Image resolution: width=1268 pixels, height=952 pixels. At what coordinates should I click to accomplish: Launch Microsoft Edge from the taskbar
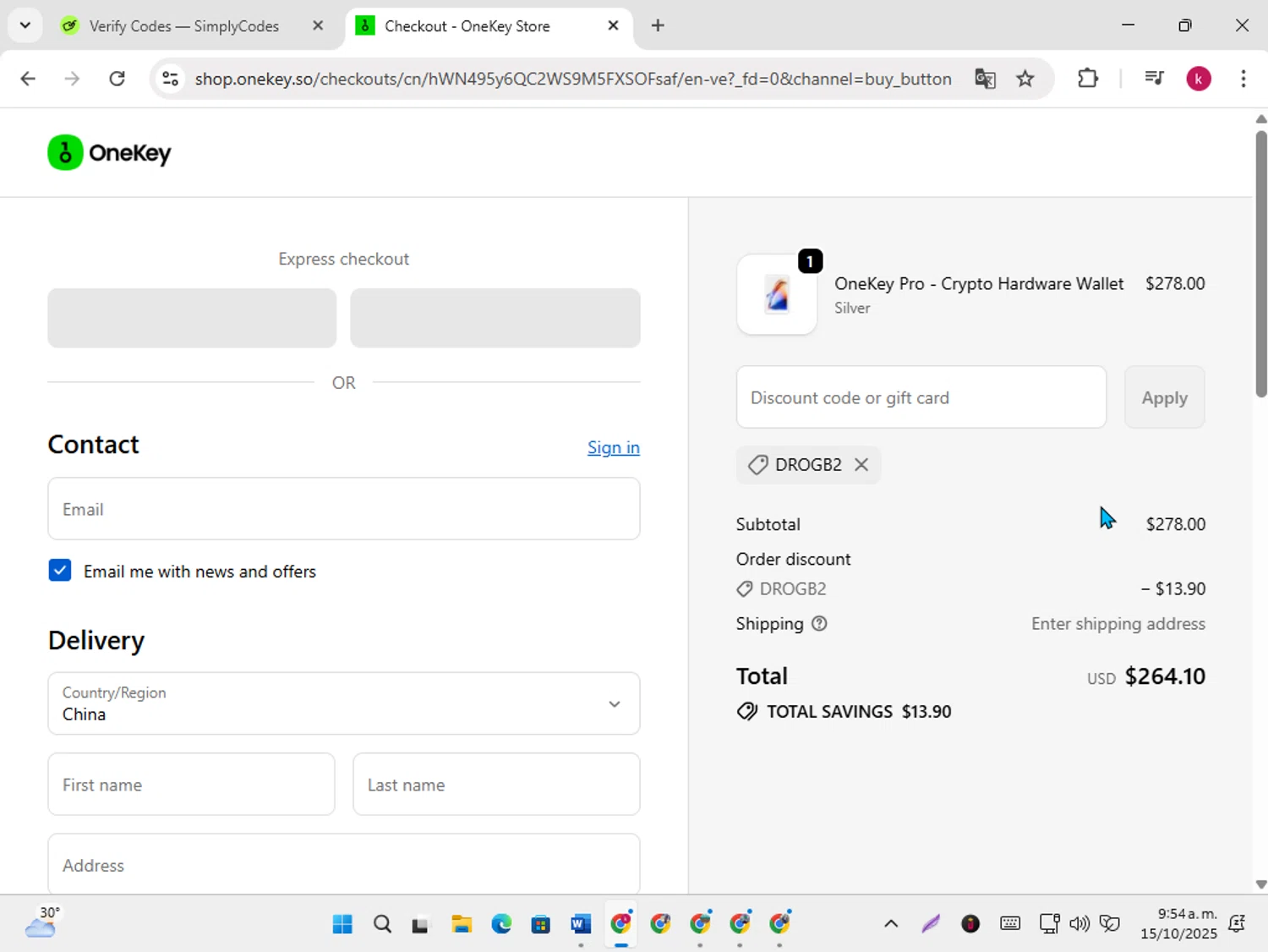point(501,924)
